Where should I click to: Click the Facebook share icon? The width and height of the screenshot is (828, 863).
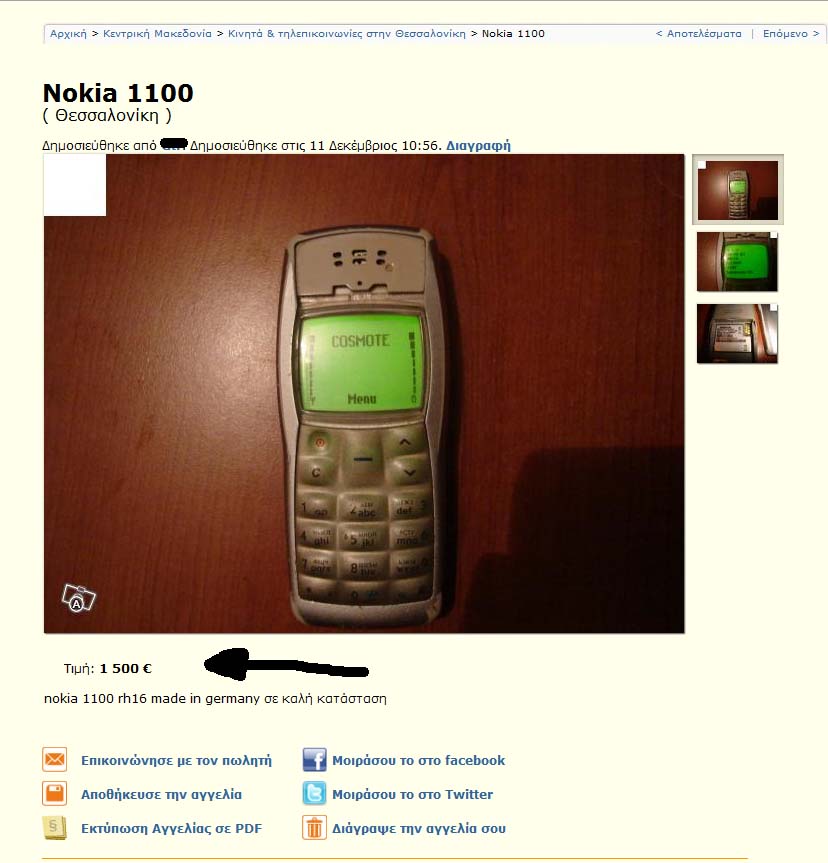pos(314,760)
